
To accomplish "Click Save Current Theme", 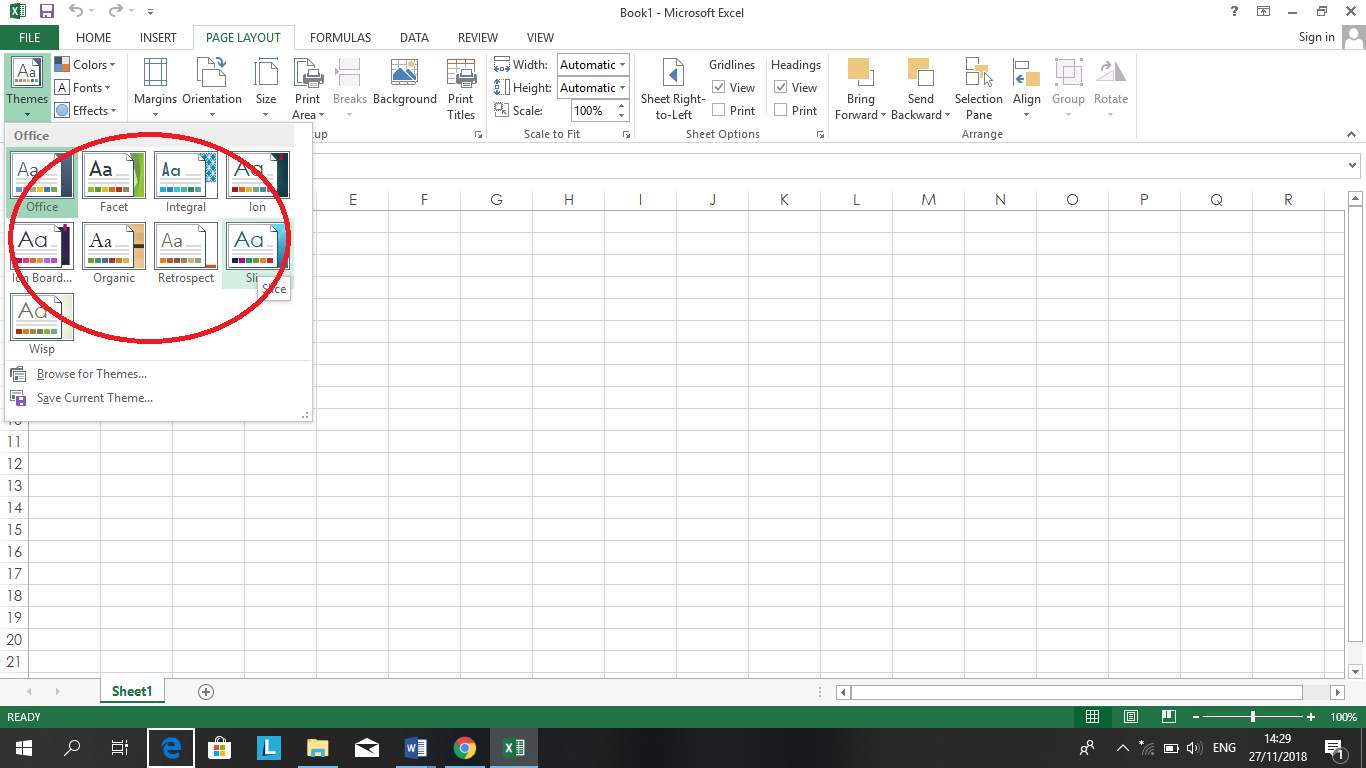I will [94, 397].
